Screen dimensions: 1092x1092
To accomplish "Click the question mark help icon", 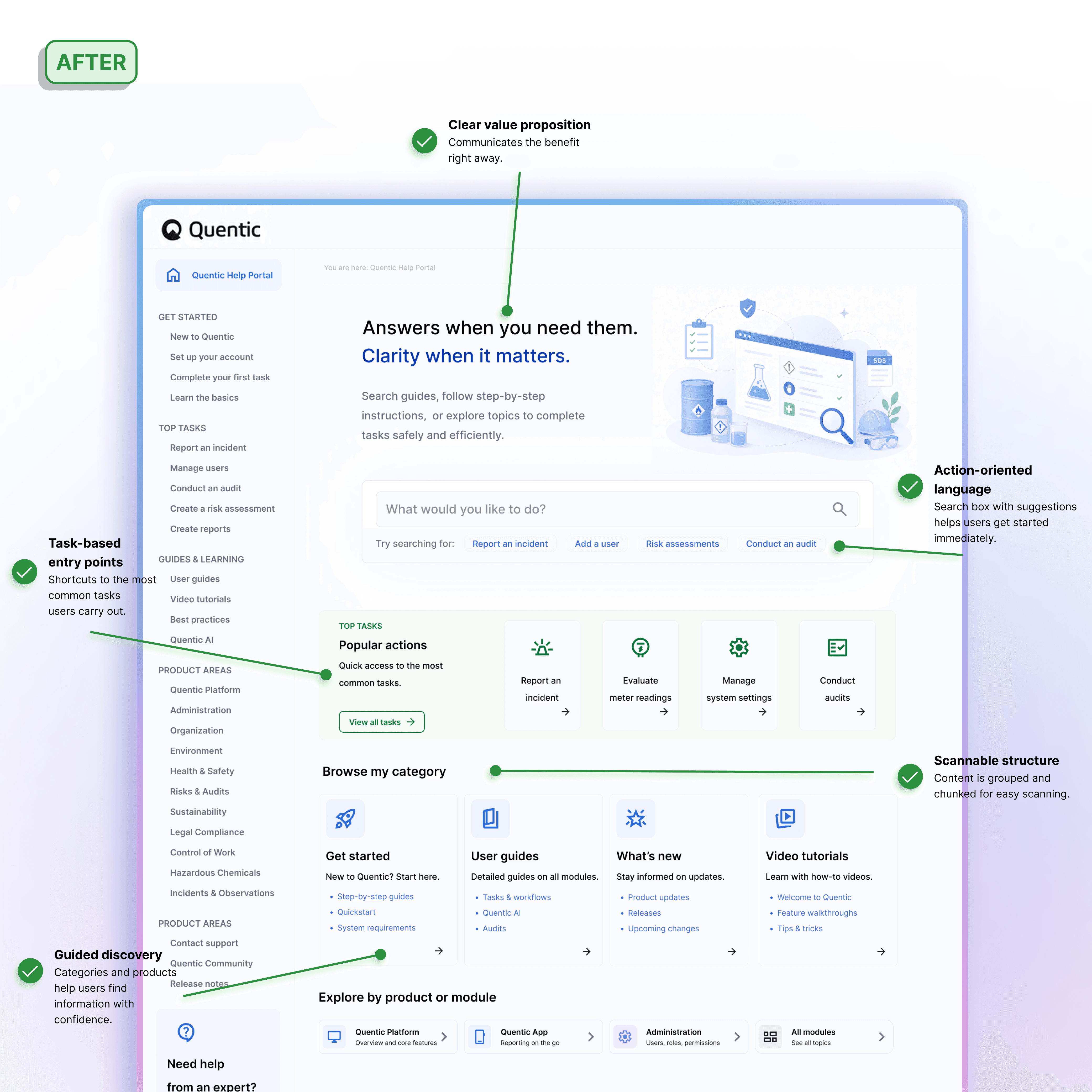I will click(186, 1032).
